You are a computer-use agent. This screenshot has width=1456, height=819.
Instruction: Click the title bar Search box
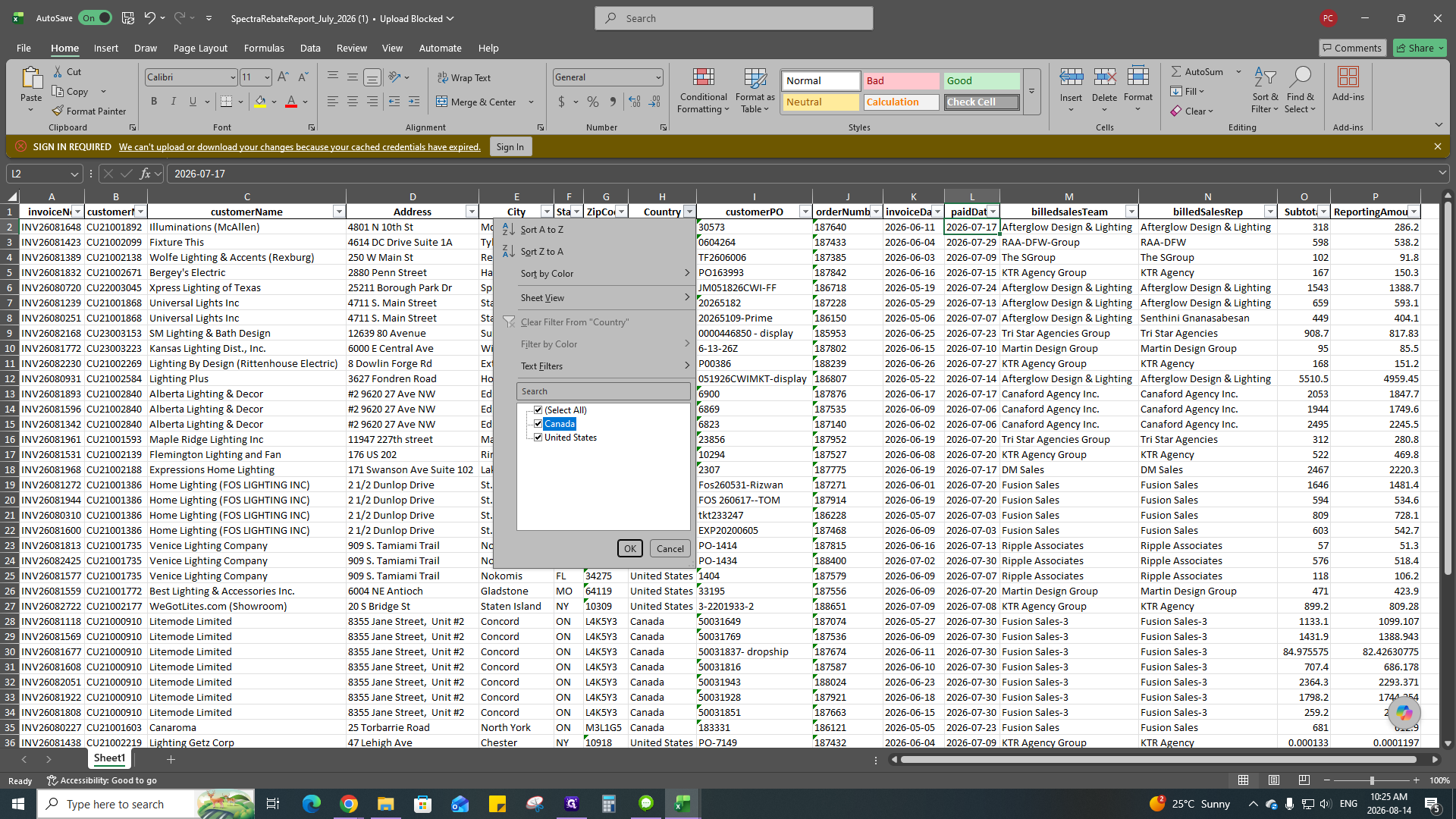(x=734, y=18)
